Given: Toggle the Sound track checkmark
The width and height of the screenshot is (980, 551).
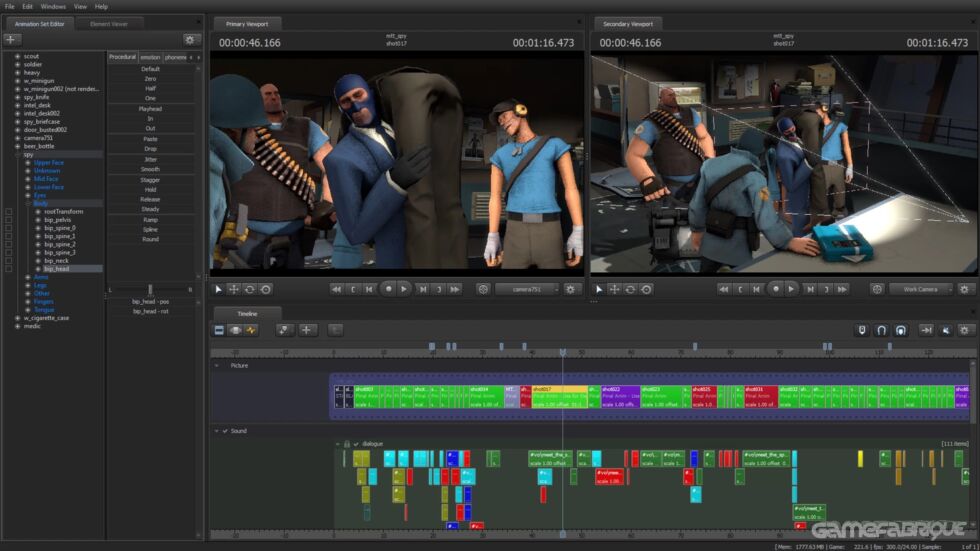Looking at the screenshot, I should tap(225, 431).
